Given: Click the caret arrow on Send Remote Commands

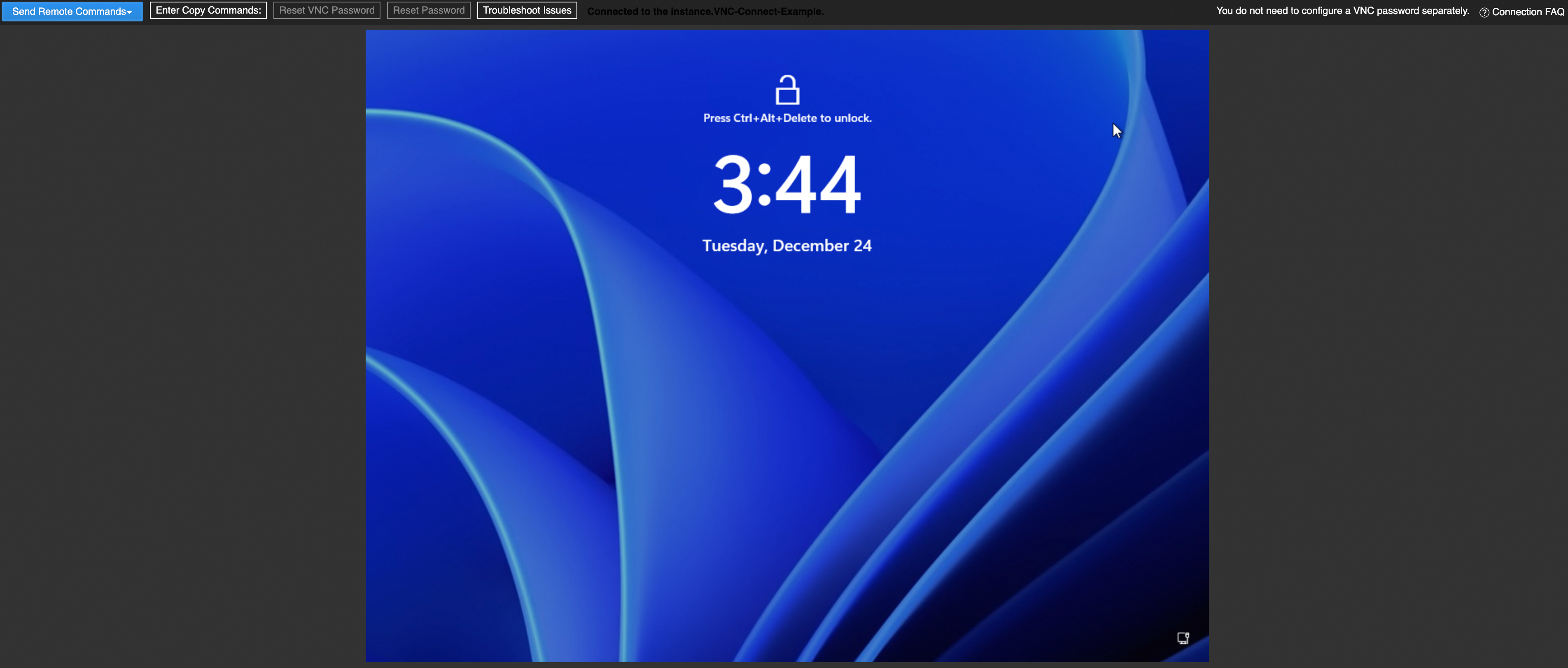Looking at the screenshot, I should coord(130,12).
